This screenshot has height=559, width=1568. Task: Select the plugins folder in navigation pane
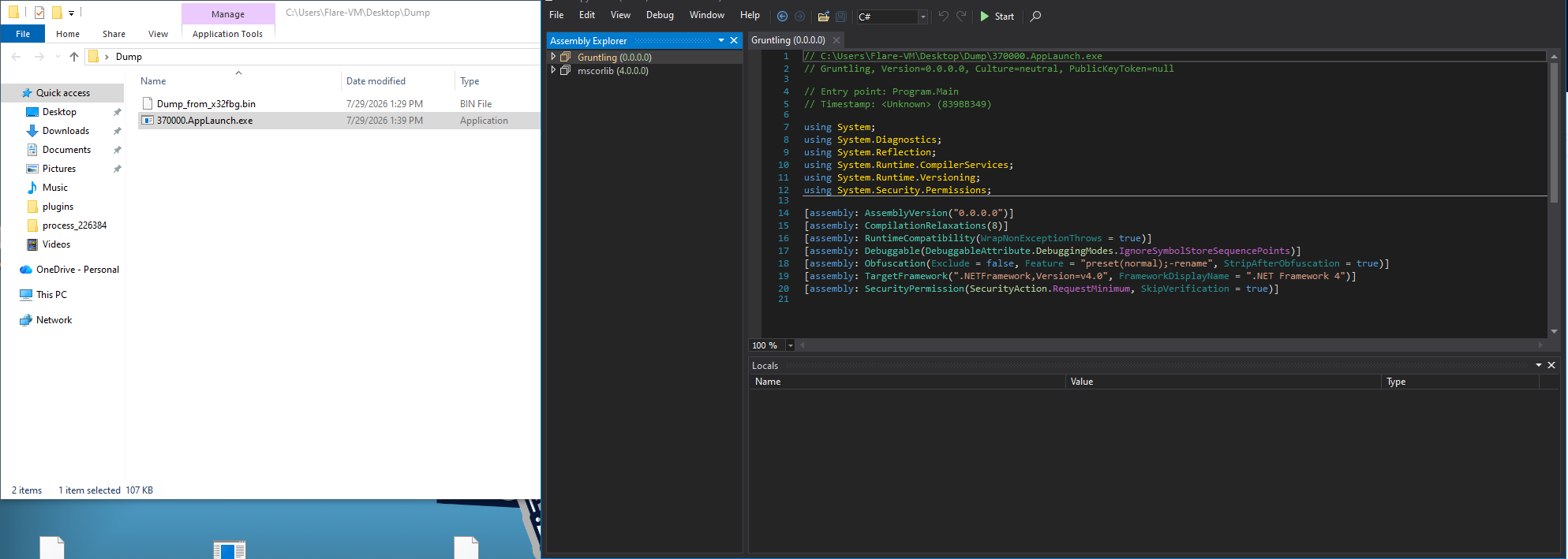tap(58, 207)
